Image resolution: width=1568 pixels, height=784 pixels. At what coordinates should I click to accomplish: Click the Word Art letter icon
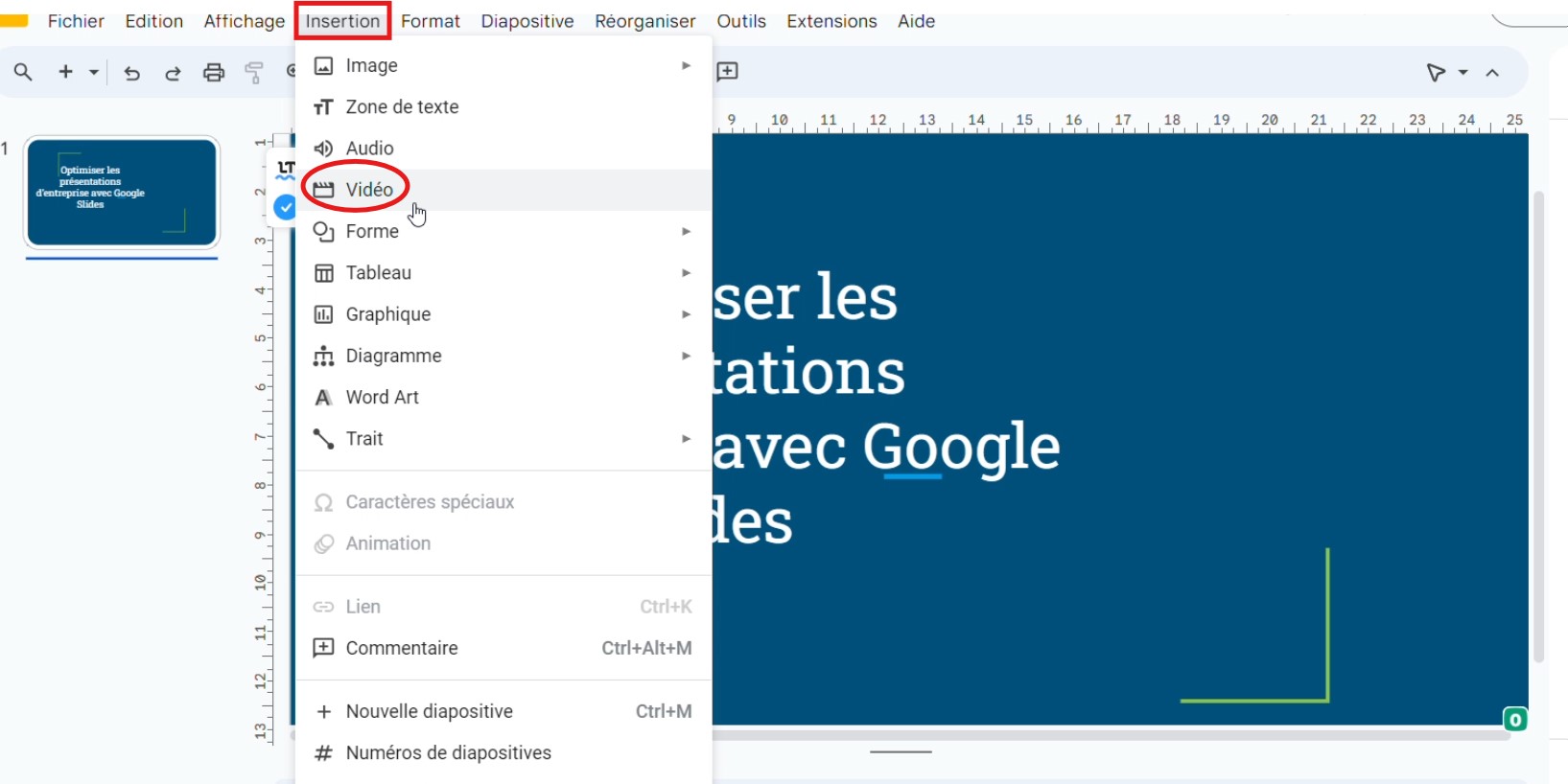(x=323, y=398)
